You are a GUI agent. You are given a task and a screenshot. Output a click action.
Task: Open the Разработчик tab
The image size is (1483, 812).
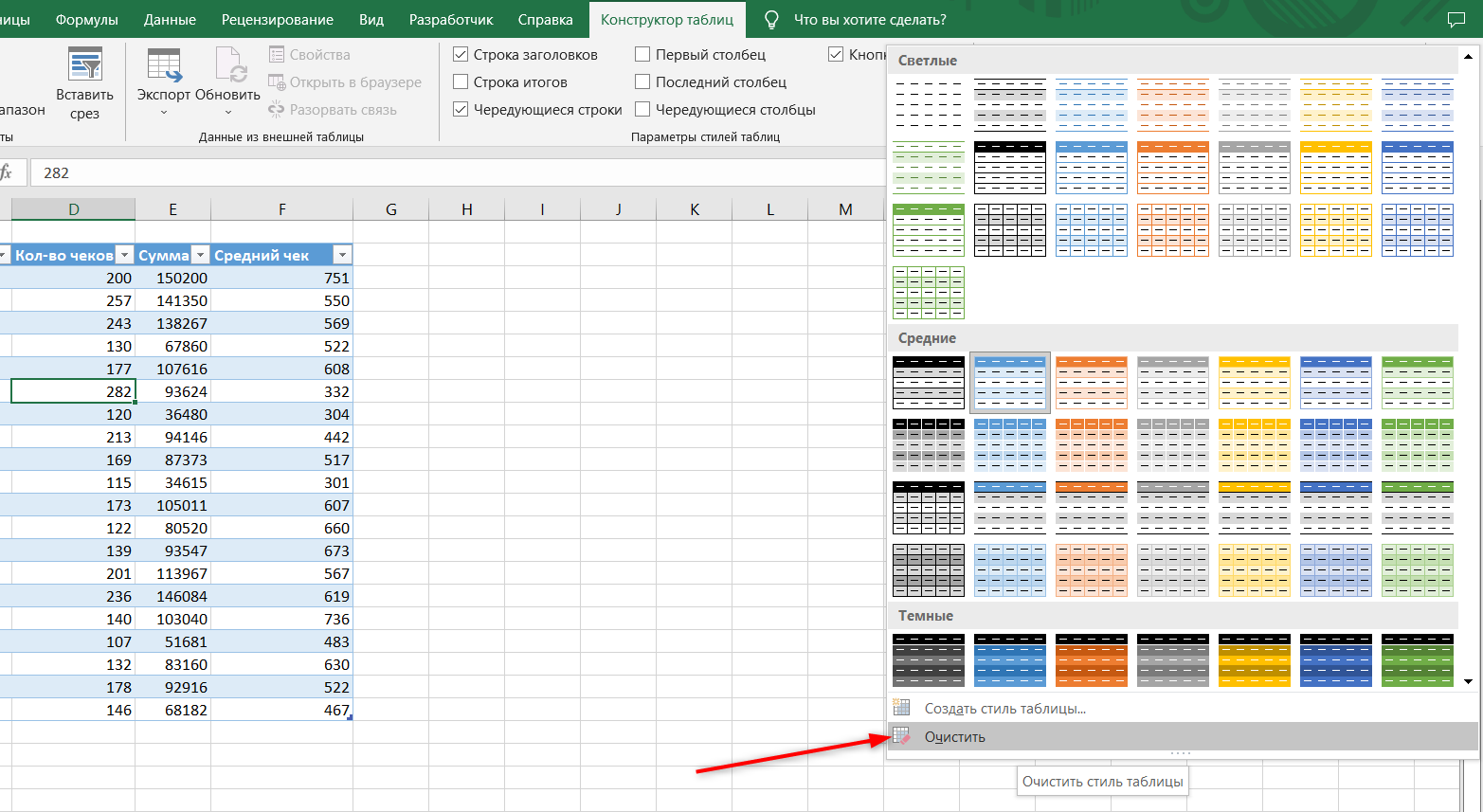[451, 19]
